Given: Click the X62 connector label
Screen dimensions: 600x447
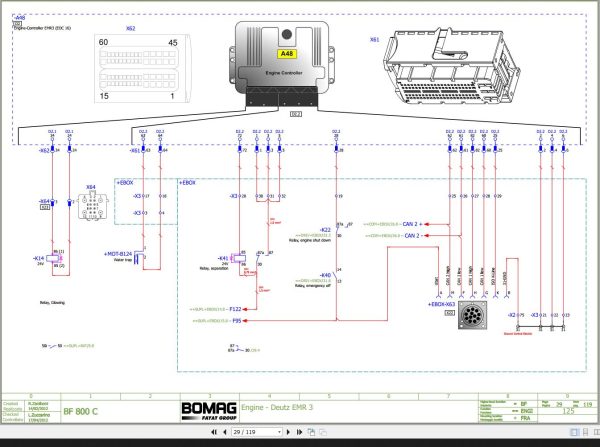Looking at the screenshot, I should 130,28.
